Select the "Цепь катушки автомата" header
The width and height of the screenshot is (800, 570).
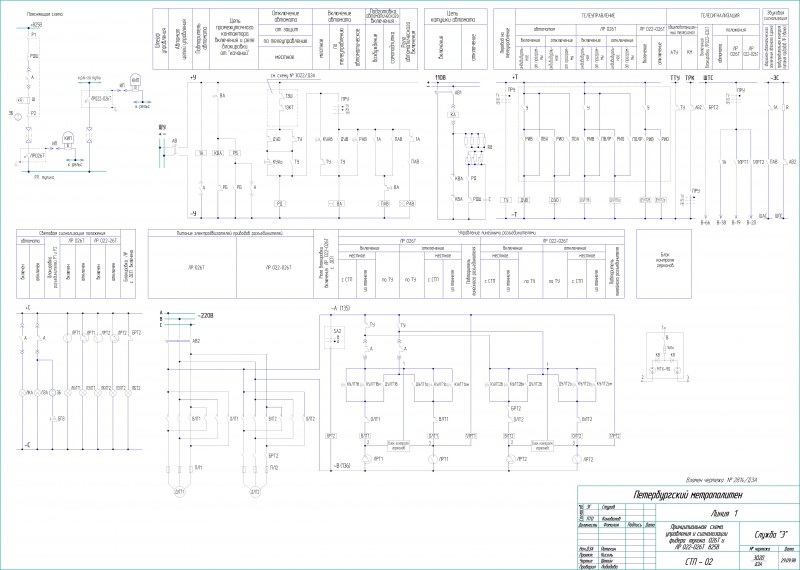point(455,16)
